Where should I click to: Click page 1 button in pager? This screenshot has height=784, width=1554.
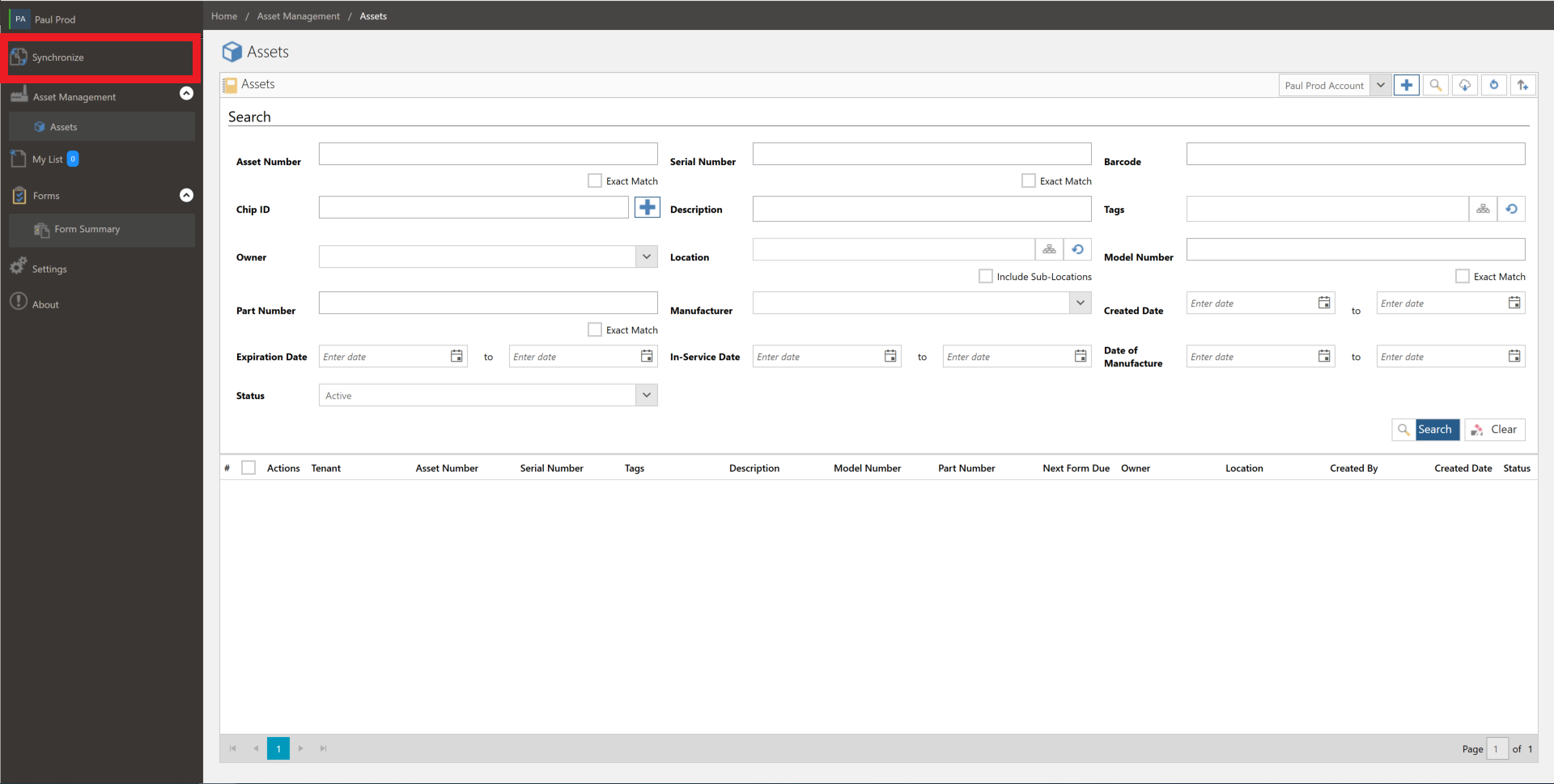pos(278,748)
